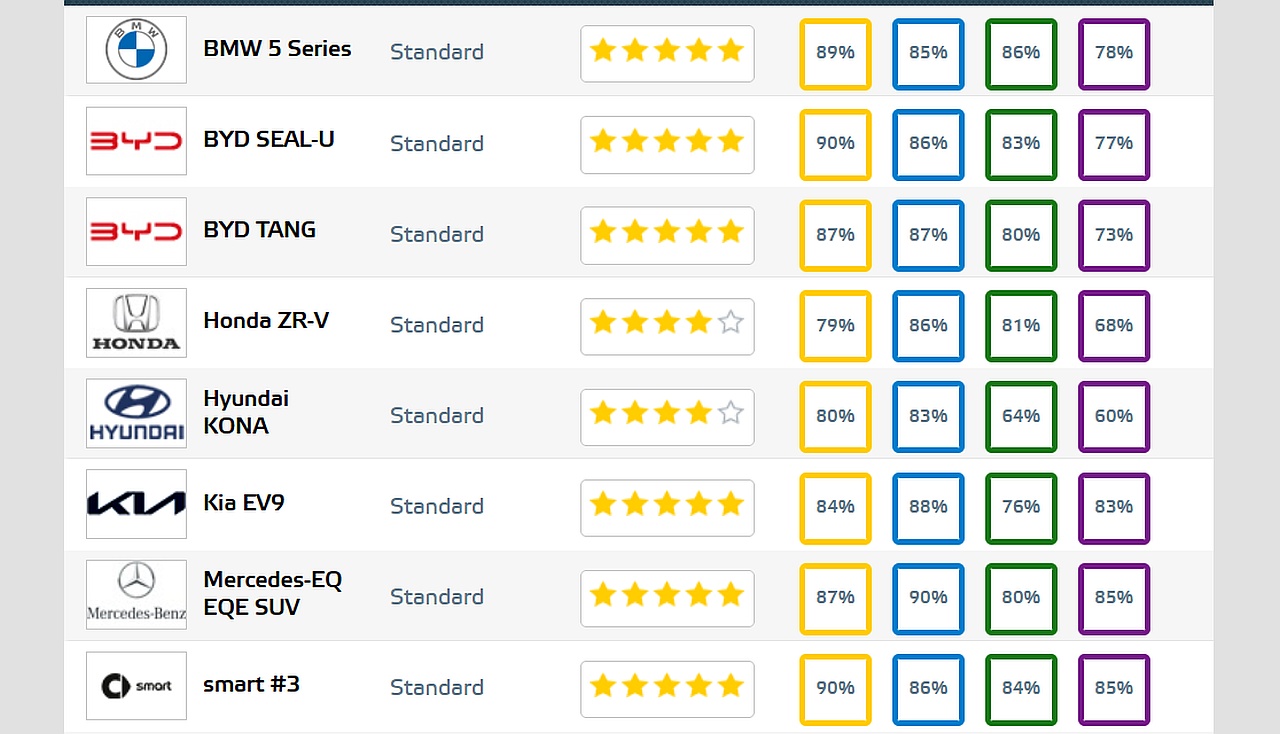The image size is (1280, 734).
Task: Click the five-star rating of smart #3
Action: point(667,687)
